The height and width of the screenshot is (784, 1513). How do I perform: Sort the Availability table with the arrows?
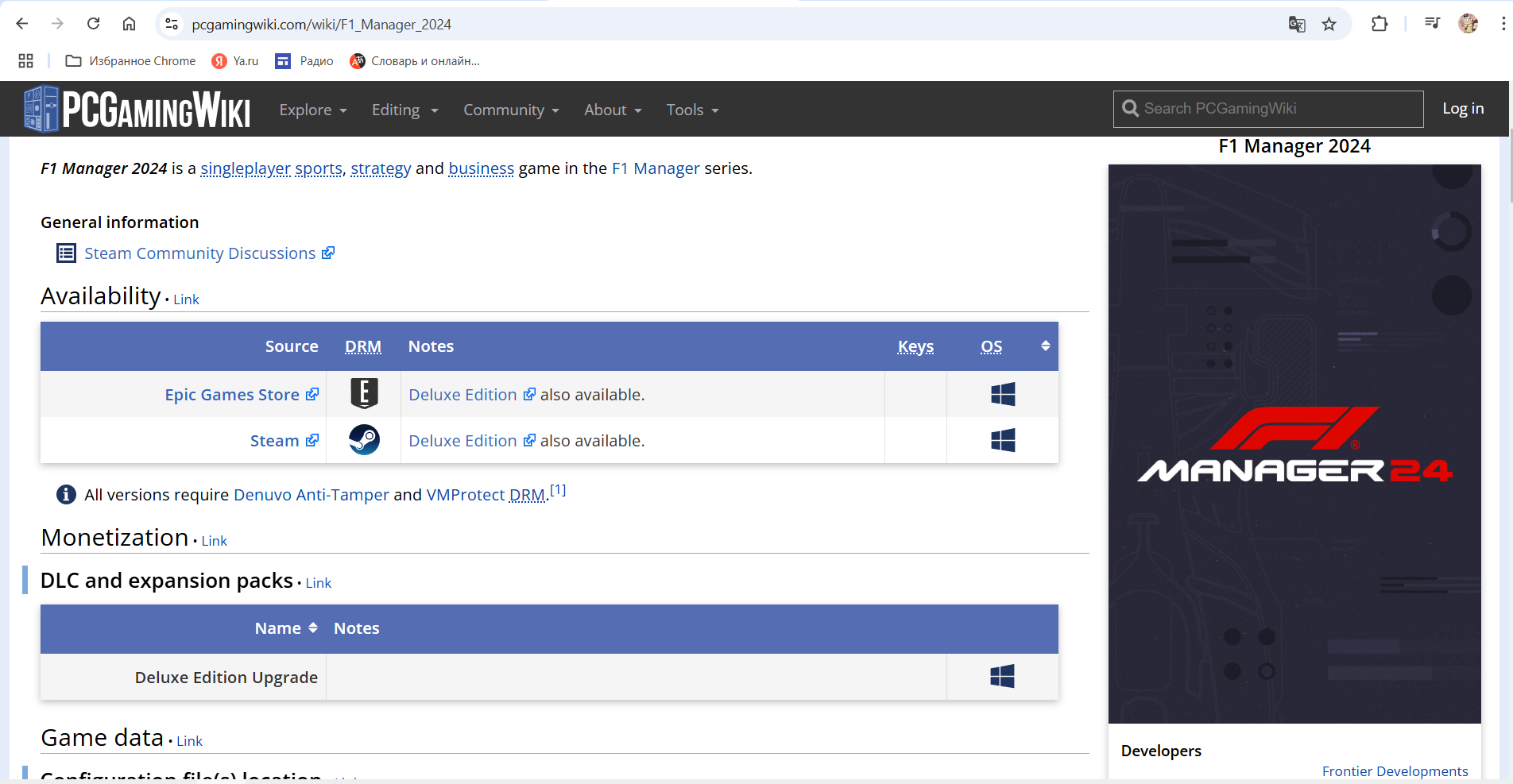pos(1046,346)
